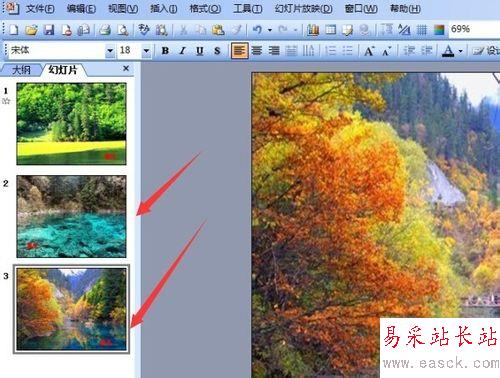Click the Expand All icon
The image size is (500, 378).
click(x=387, y=30)
